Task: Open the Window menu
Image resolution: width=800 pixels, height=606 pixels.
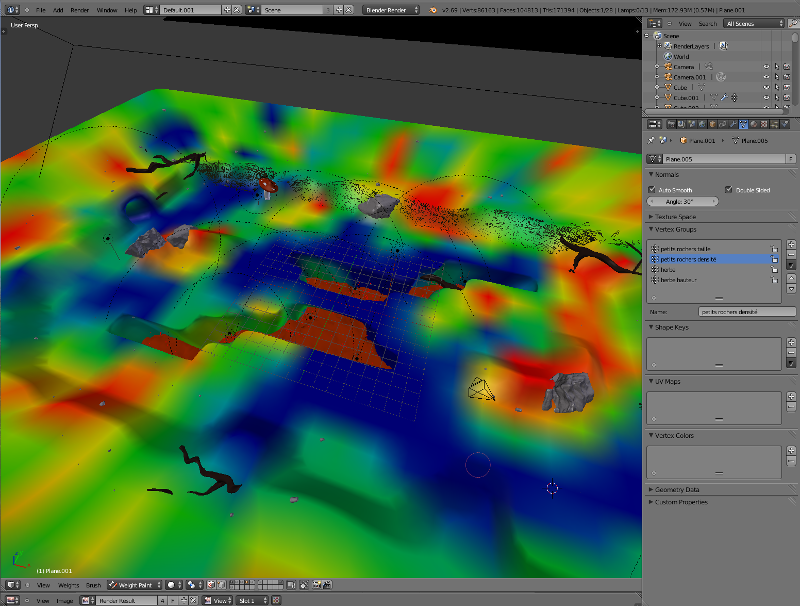Action: (107, 10)
